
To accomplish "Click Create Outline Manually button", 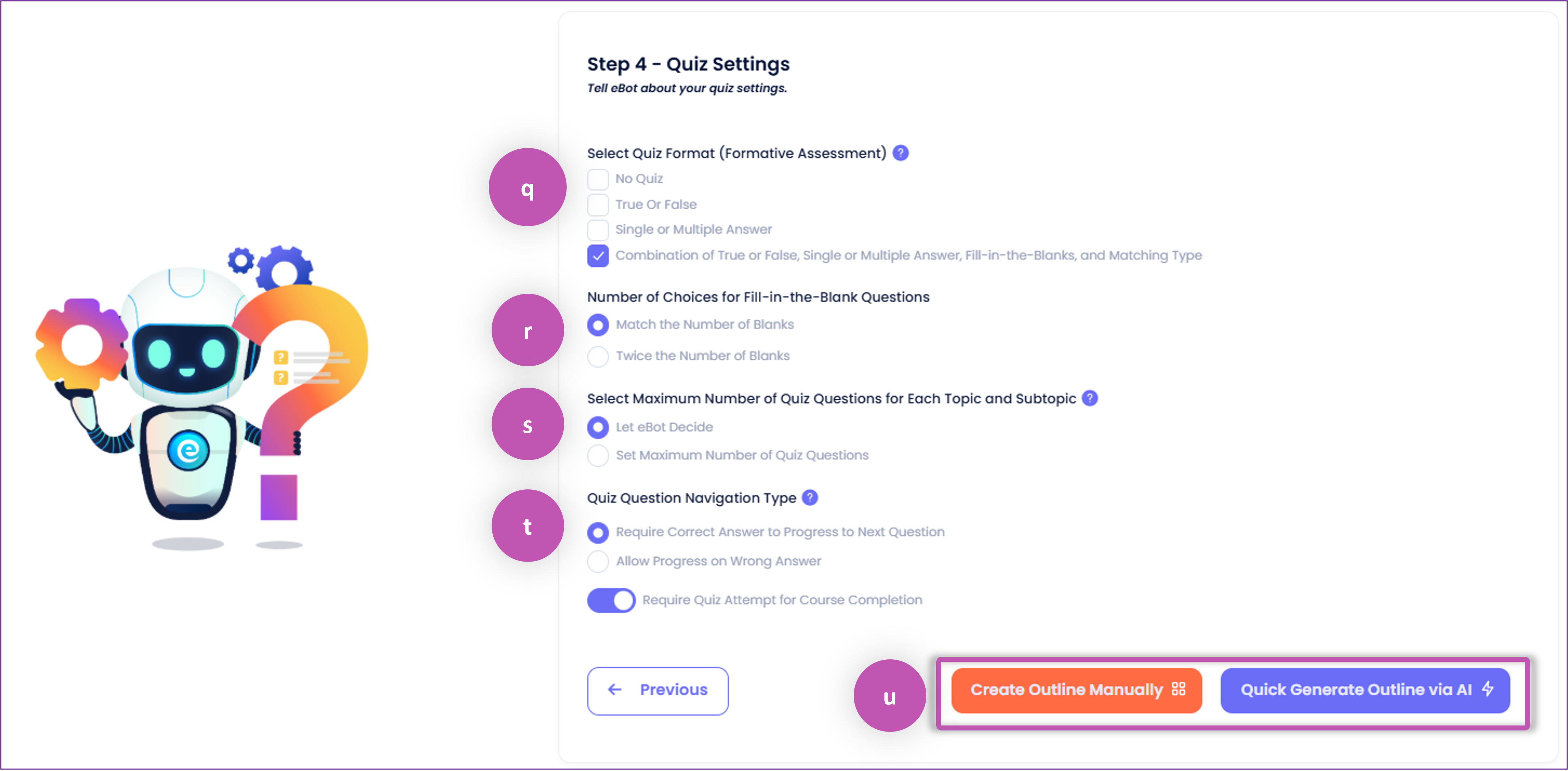I will (1076, 690).
